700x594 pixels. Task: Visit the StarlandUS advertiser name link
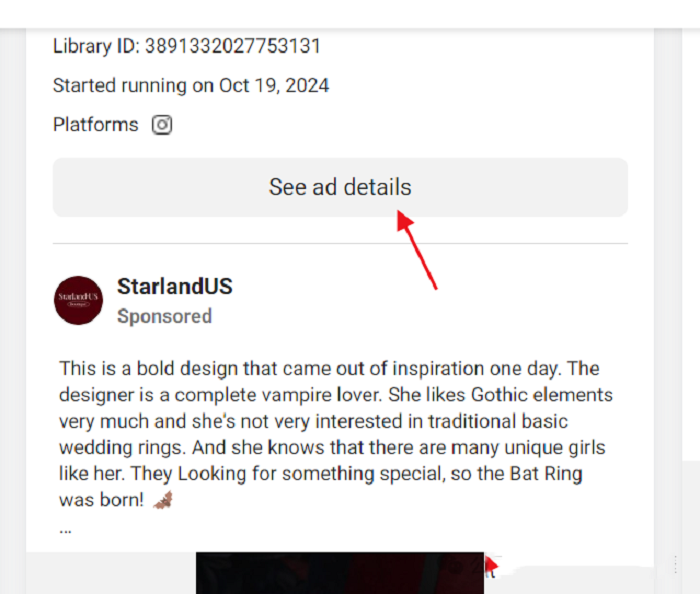(x=175, y=287)
